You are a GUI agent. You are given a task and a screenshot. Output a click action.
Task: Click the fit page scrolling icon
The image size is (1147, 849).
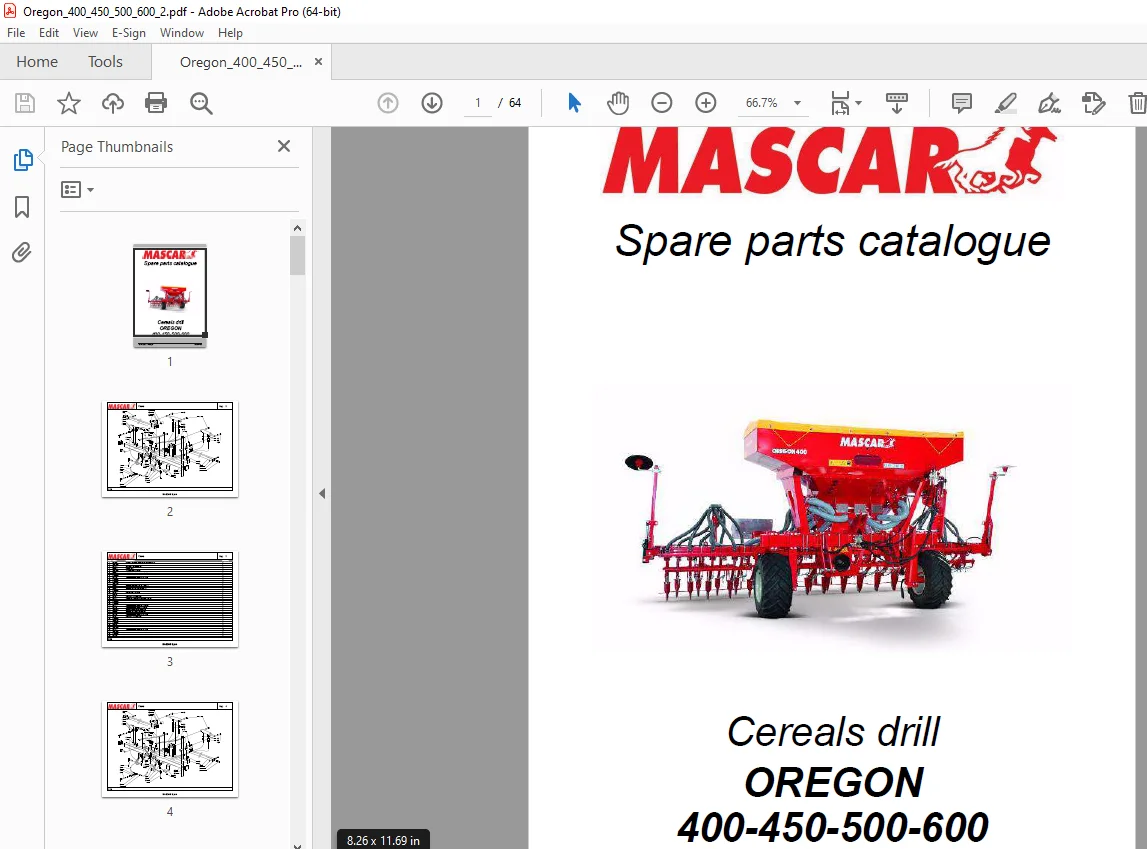[840, 103]
